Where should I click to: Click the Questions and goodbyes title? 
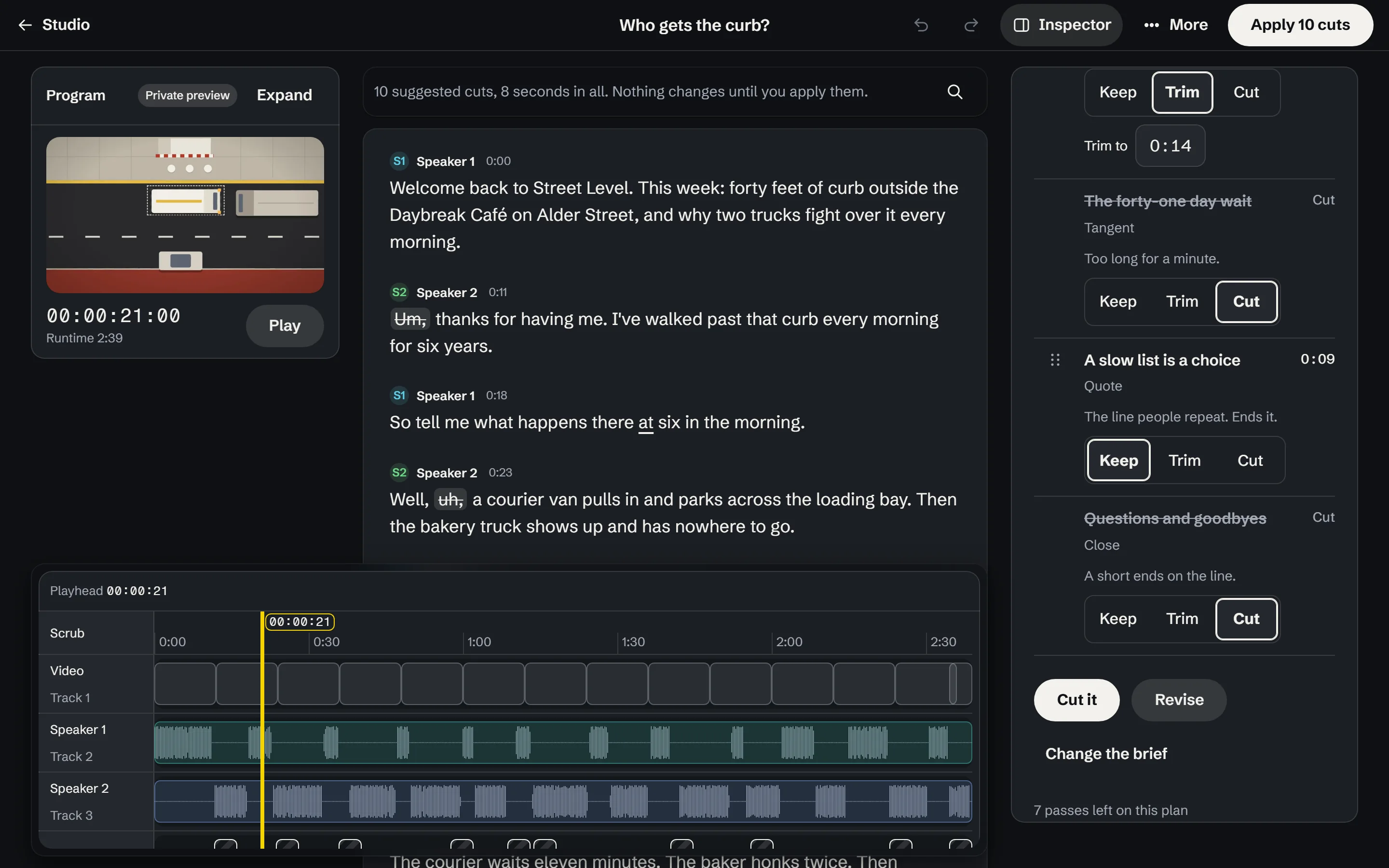(x=1175, y=518)
